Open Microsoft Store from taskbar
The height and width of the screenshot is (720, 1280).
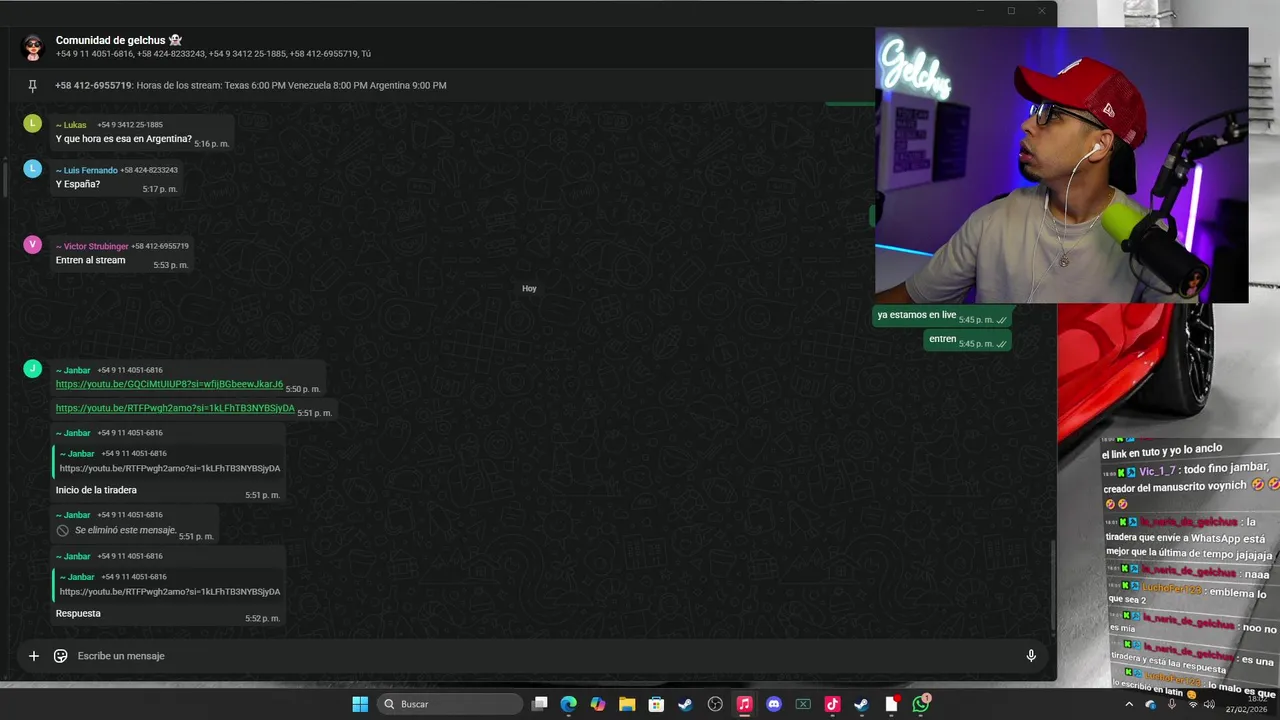(x=656, y=704)
